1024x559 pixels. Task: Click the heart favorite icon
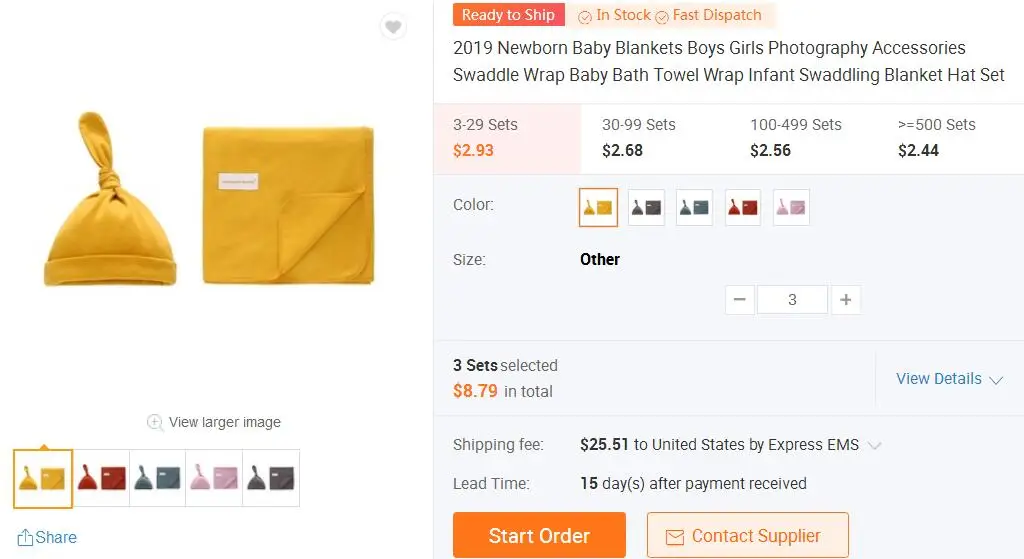click(x=393, y=27)
